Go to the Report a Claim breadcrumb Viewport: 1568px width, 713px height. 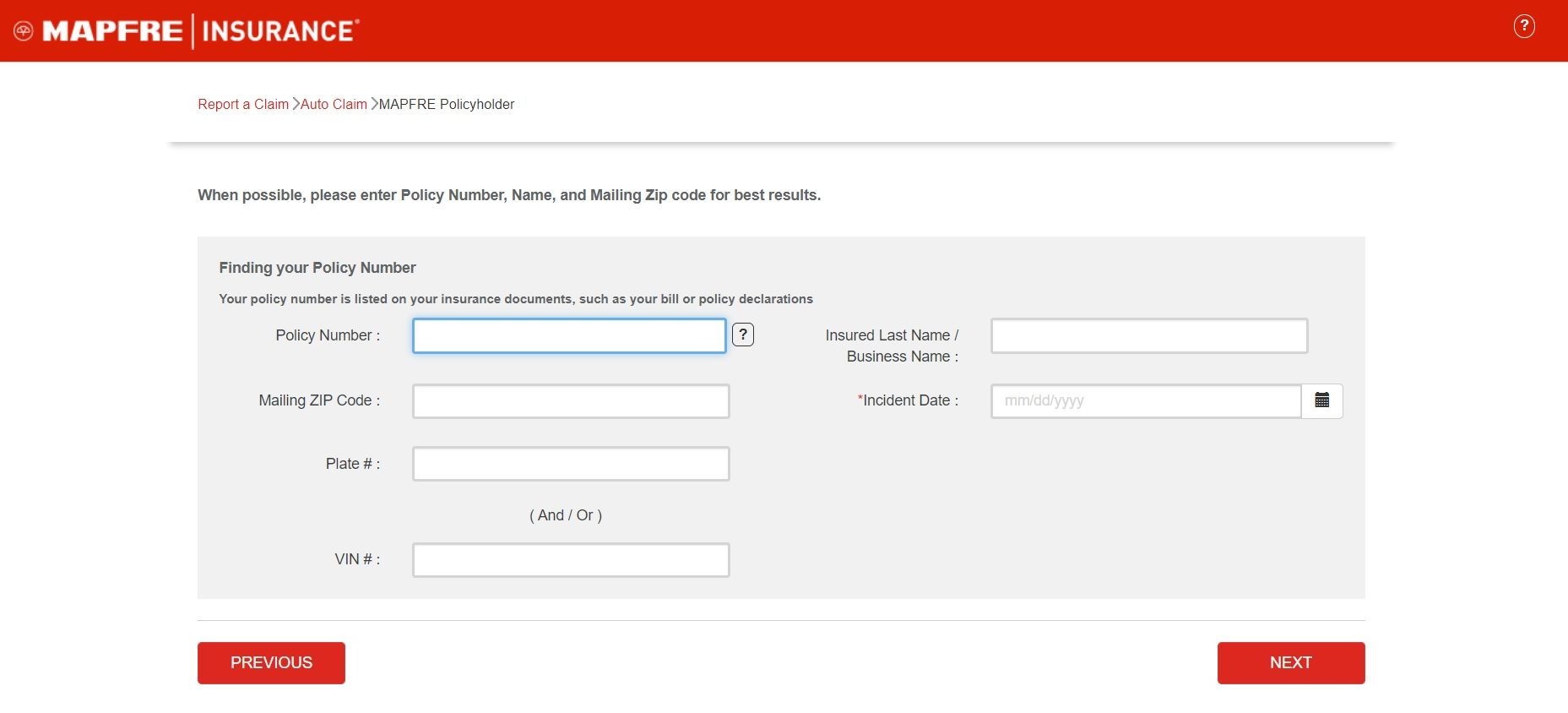click(243, 104)
